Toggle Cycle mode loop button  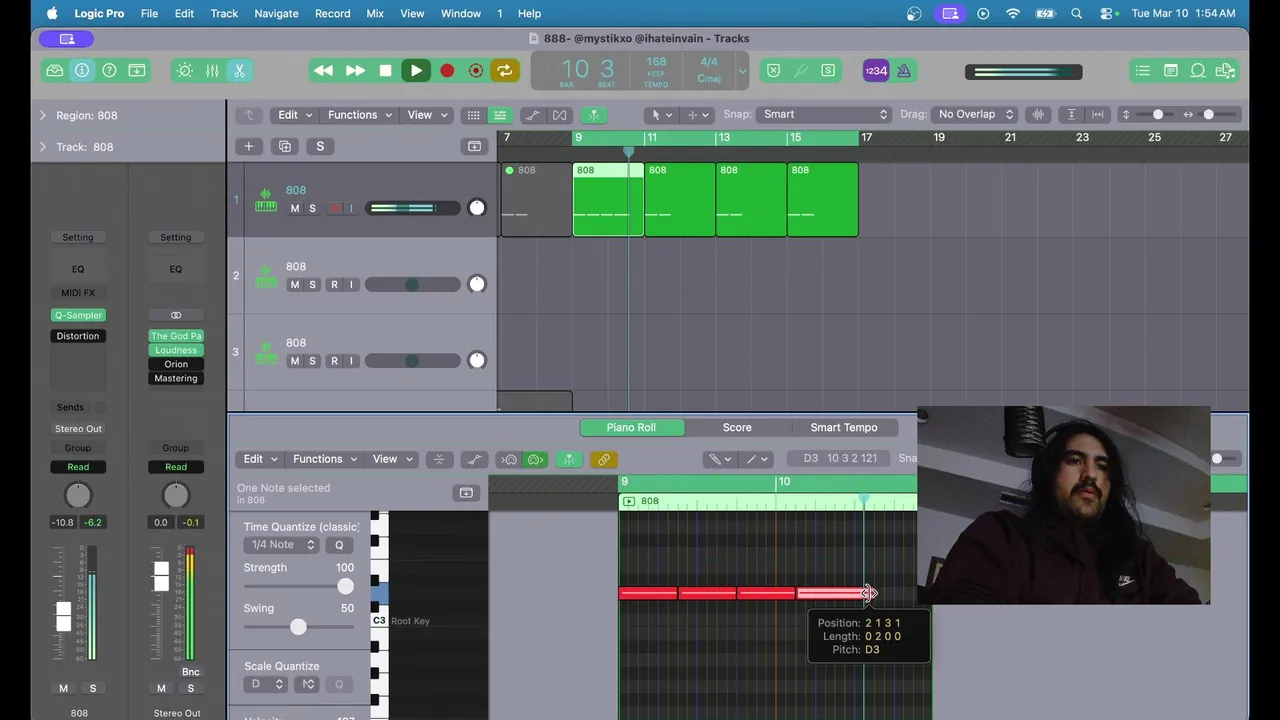point(504,71)
